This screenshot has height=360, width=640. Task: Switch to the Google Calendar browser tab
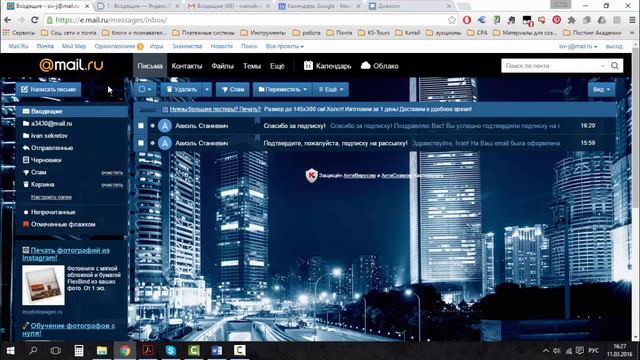(x=319, y=6)
